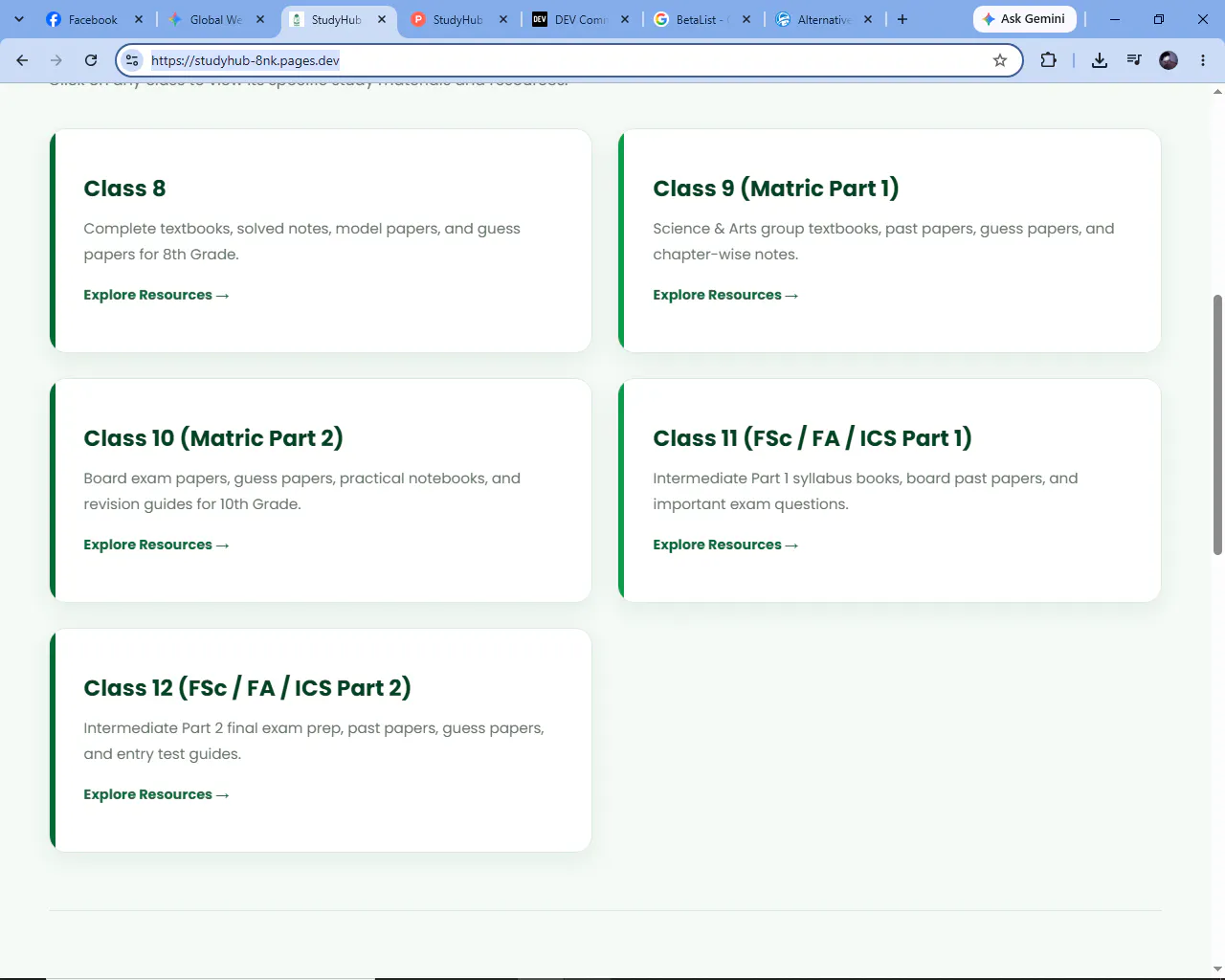The width and height of the screenshot is (1225, 980).
Task: Explore Resources for Class 9 Matric Part 1
Action: [x=725, y=295]
